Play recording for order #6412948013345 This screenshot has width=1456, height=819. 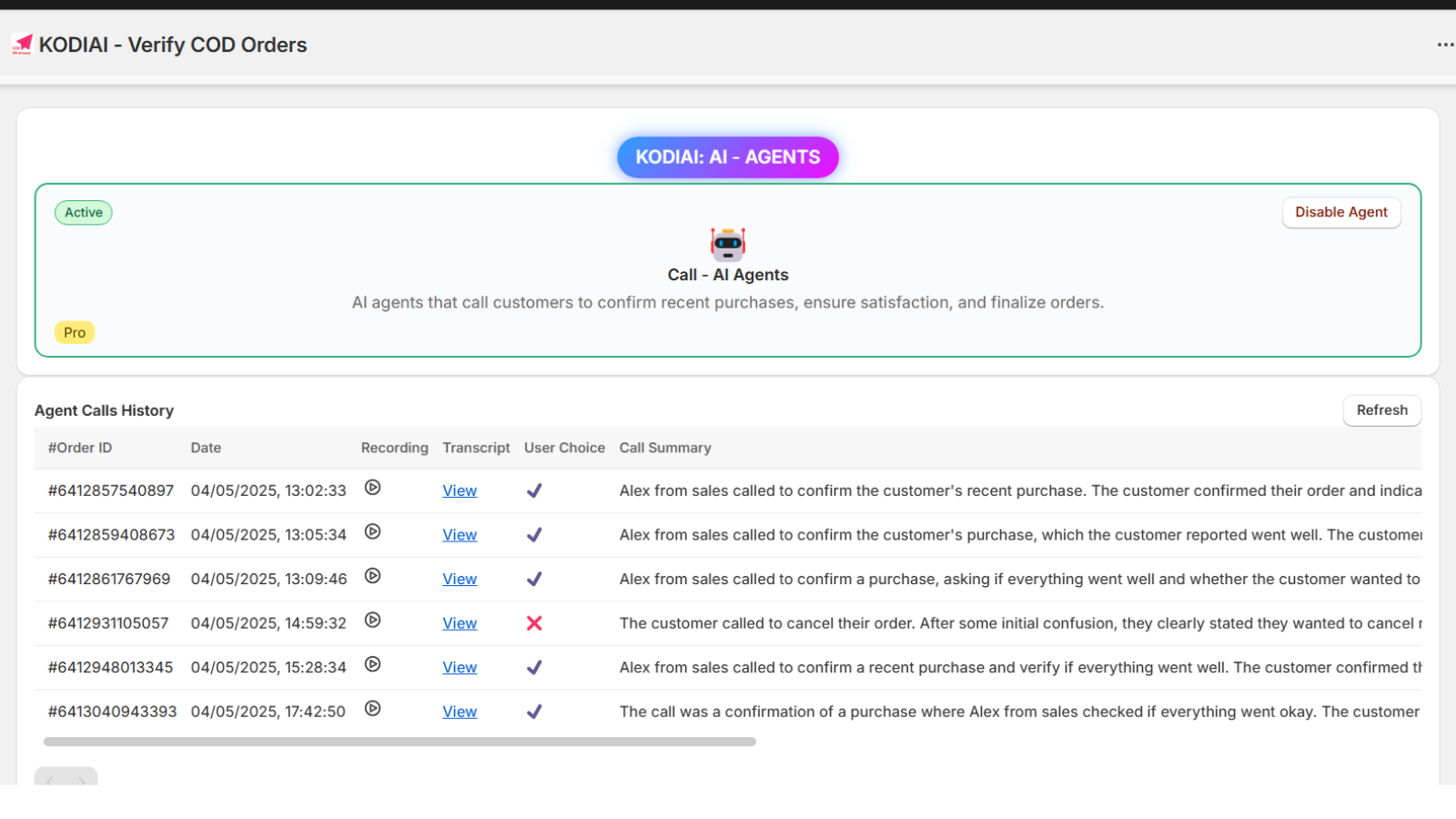[372, 664]
